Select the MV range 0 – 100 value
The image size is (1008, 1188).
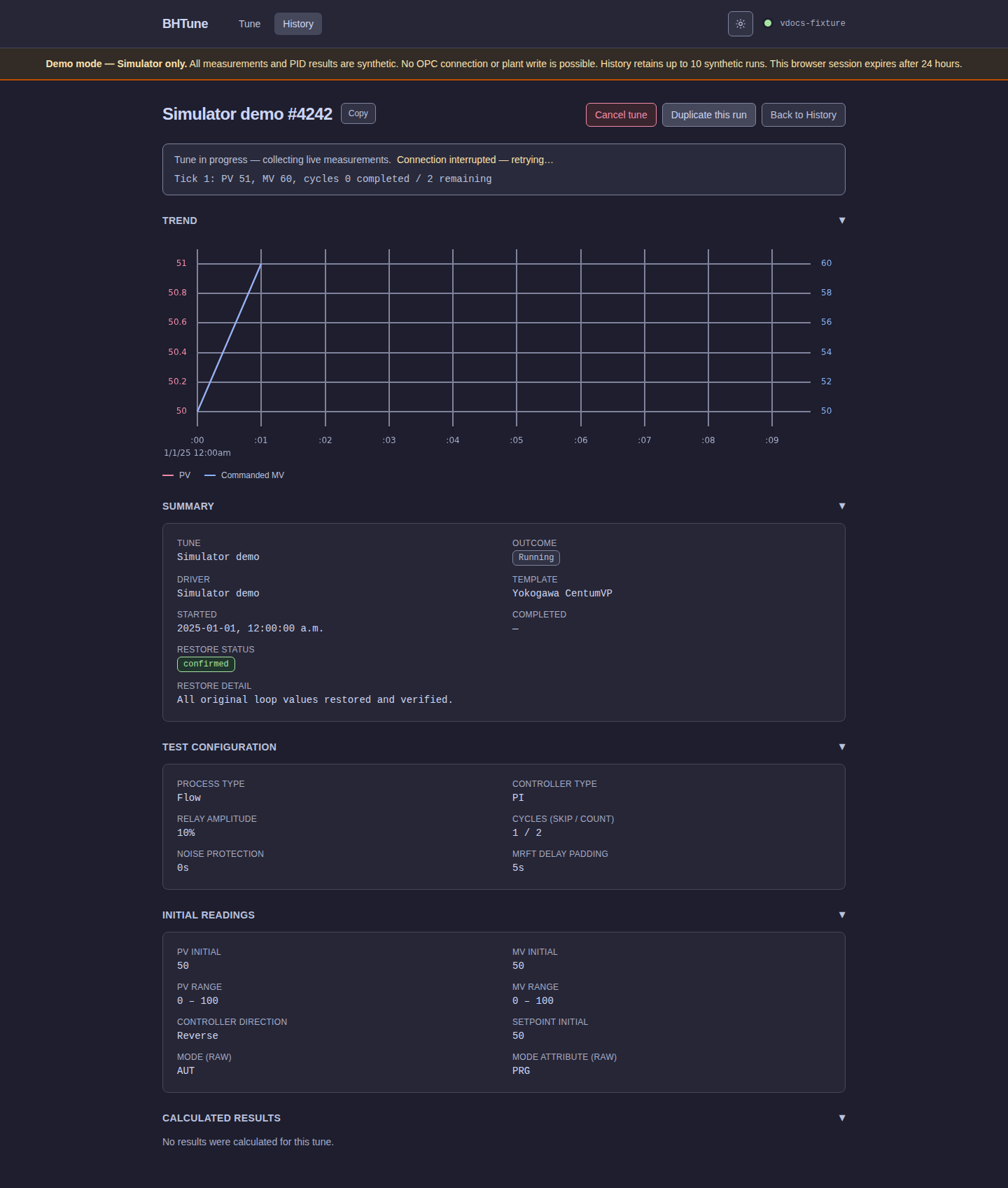tap(533, 1001)
